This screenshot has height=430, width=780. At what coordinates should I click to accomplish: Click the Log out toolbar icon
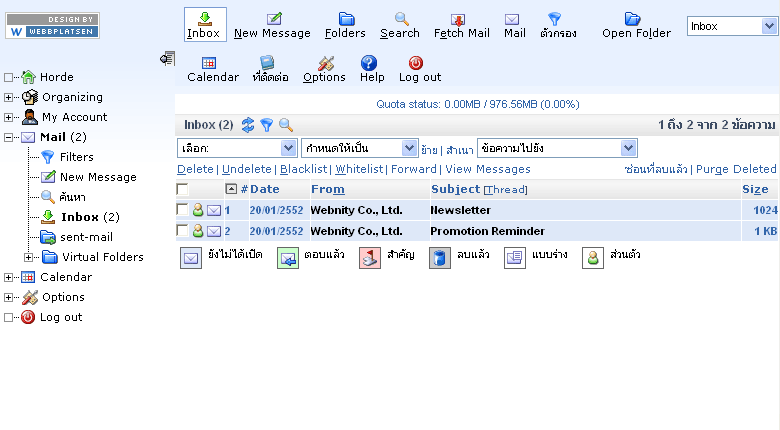[x=416, y=63]
